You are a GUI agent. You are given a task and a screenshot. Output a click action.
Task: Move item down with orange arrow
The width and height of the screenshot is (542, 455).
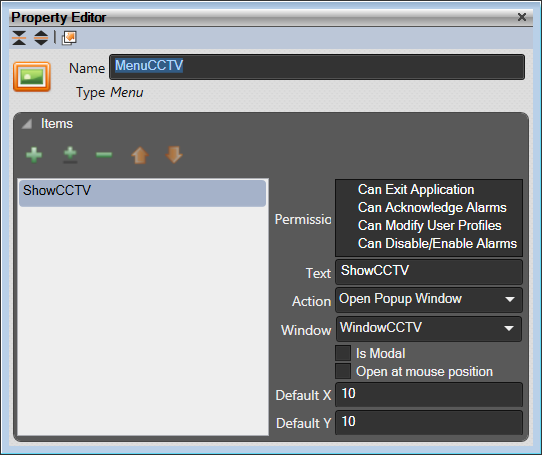click(174, 154)
